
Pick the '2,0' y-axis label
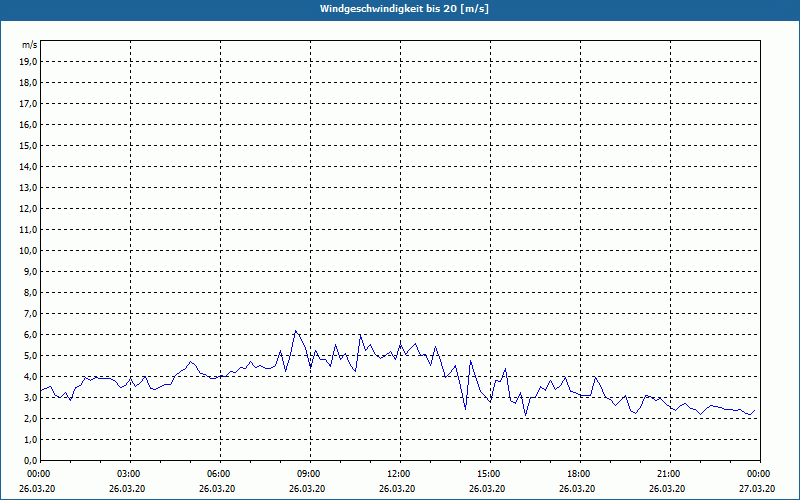click(x=30, y=419)
